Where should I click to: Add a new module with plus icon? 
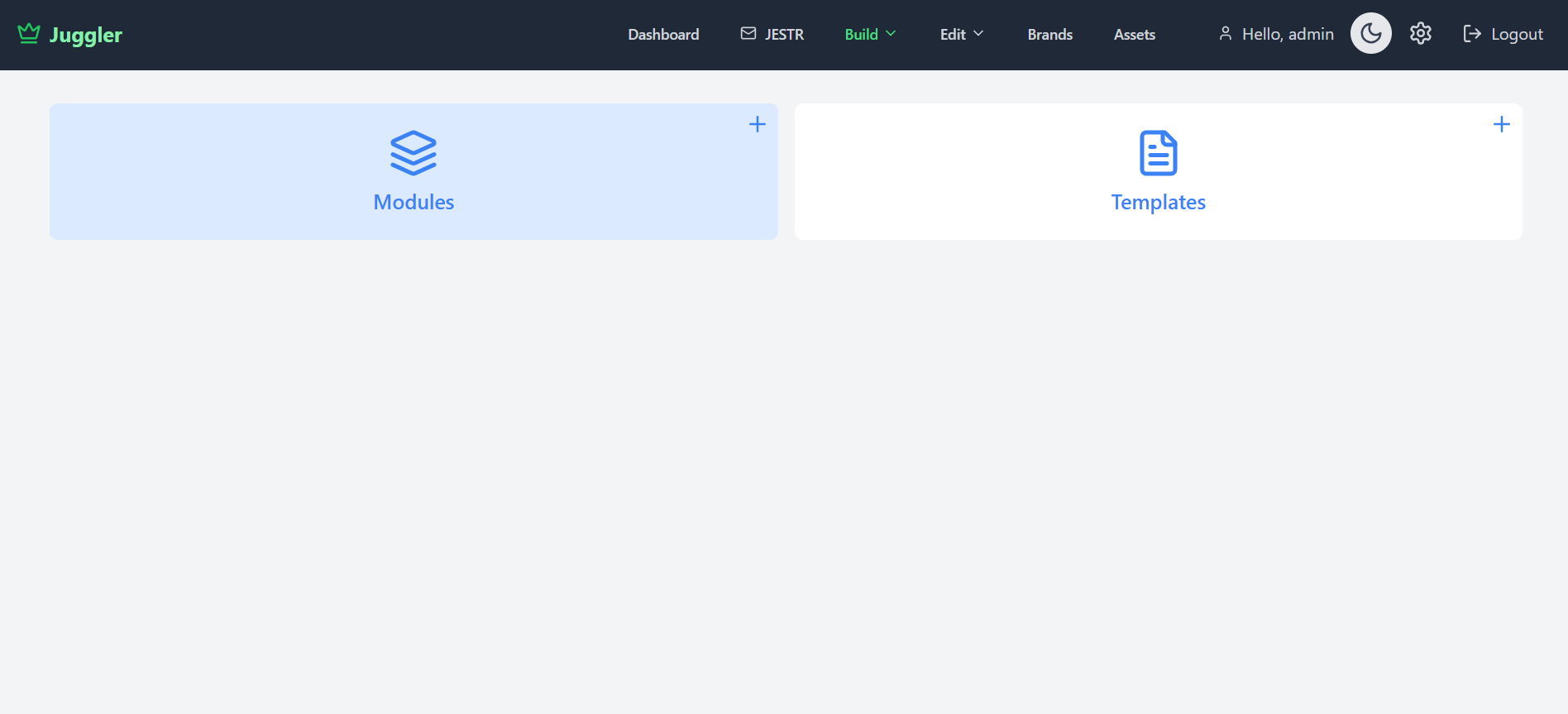point(757,124)
